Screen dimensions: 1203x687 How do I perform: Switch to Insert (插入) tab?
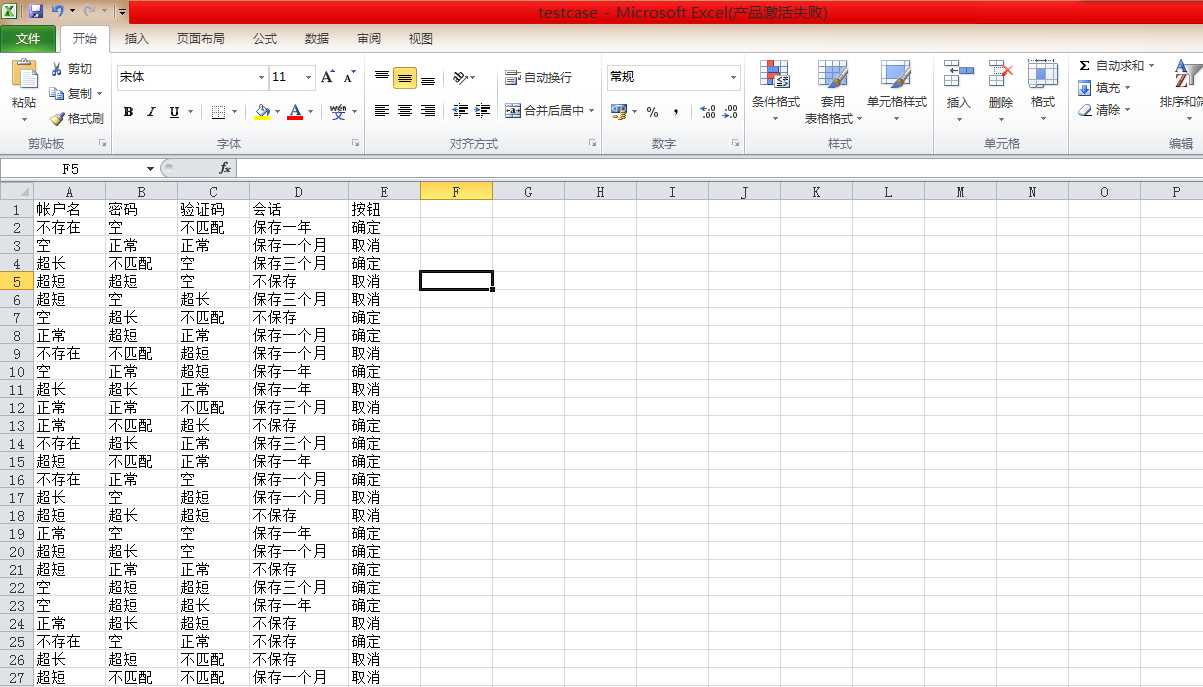tap(137, 39)
